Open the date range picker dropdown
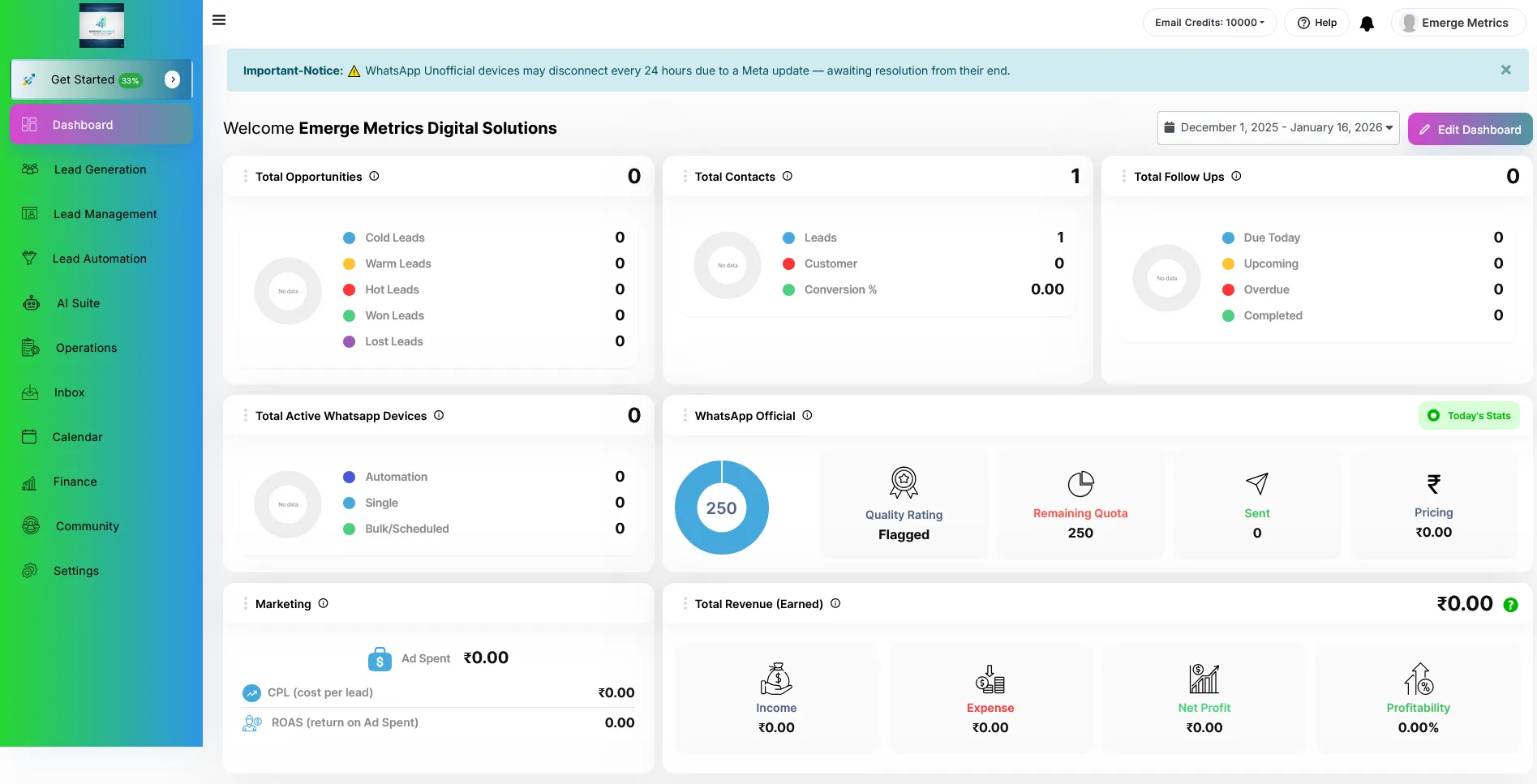Viewport: 1537px width, 784px height. [1277, 128]
